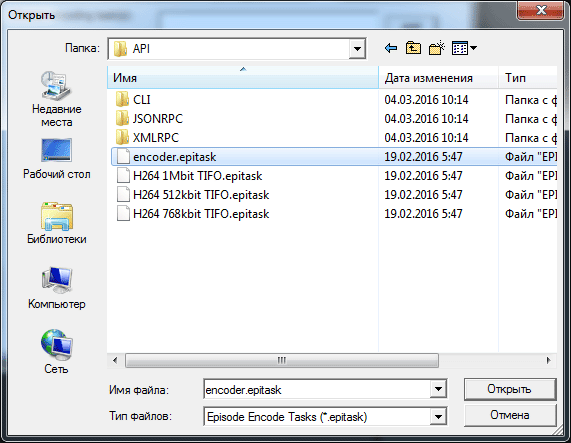Click date 04.03.2016 10:14 of CLI row

coord(426,100)
